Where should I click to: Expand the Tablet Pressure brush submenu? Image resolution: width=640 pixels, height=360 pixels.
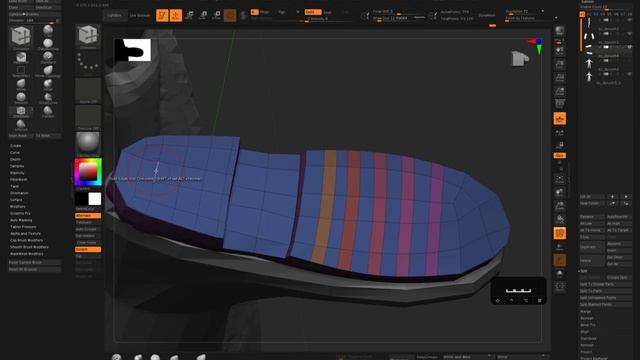[x=23, y=227]
